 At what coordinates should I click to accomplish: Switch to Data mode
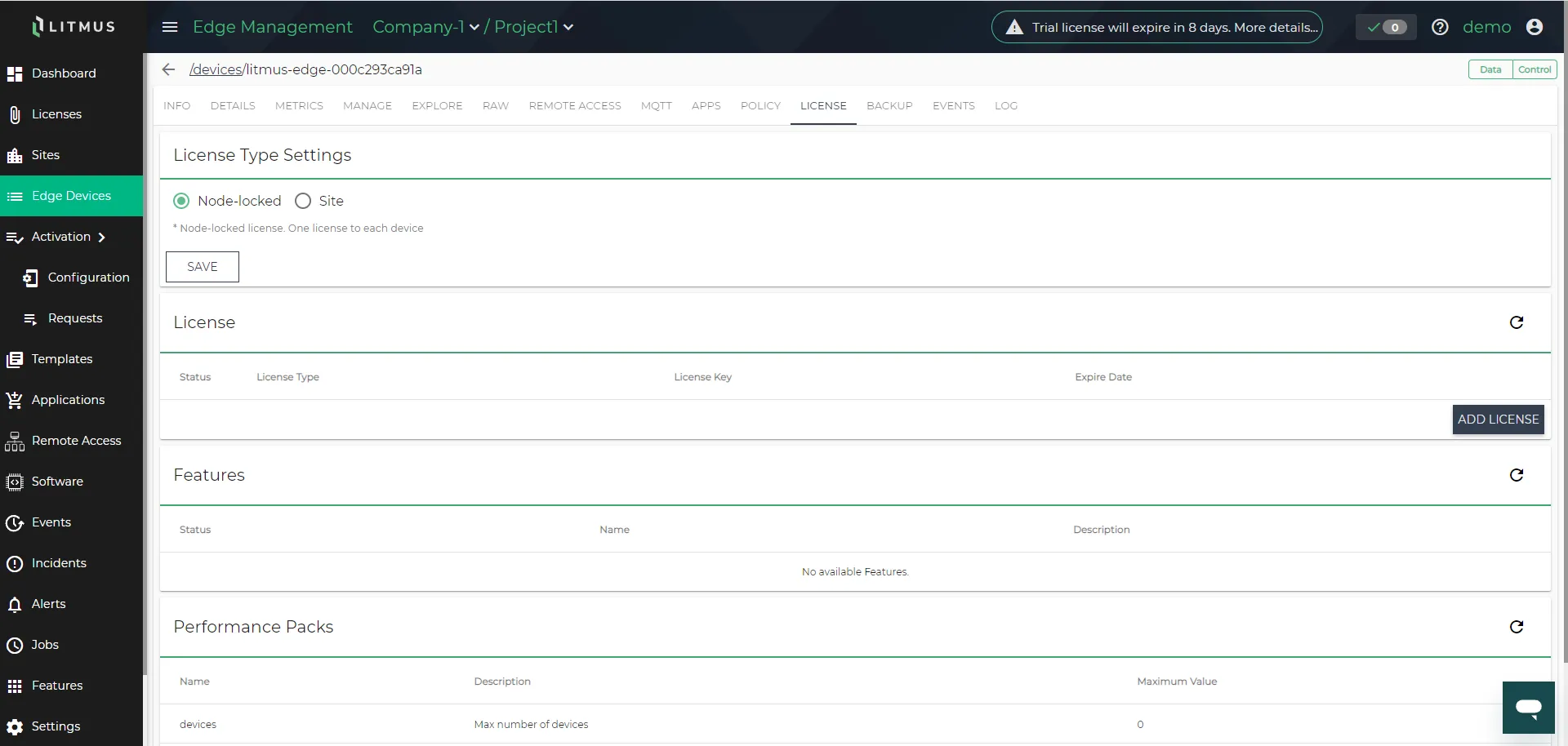(1490, 69)
